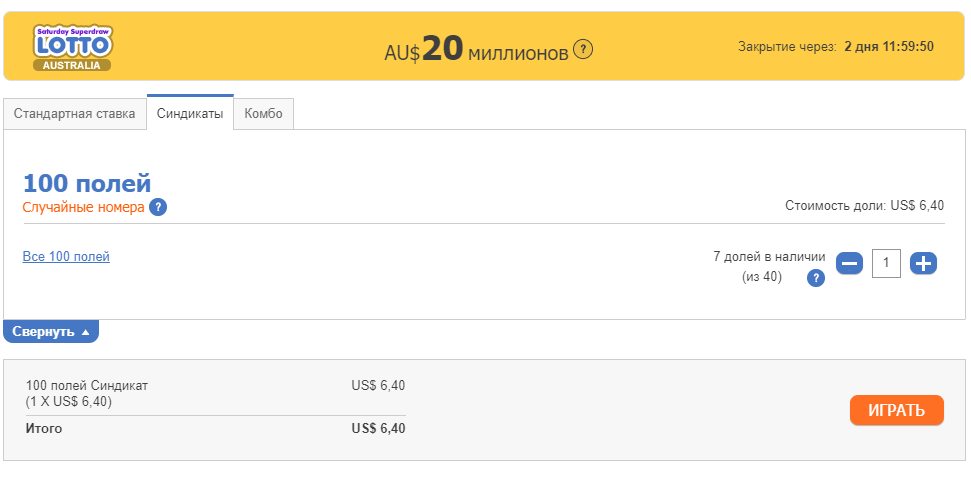Screen dimensions: 971x478
Task: Show help for Случайные номера
Action: coord(158,207)
